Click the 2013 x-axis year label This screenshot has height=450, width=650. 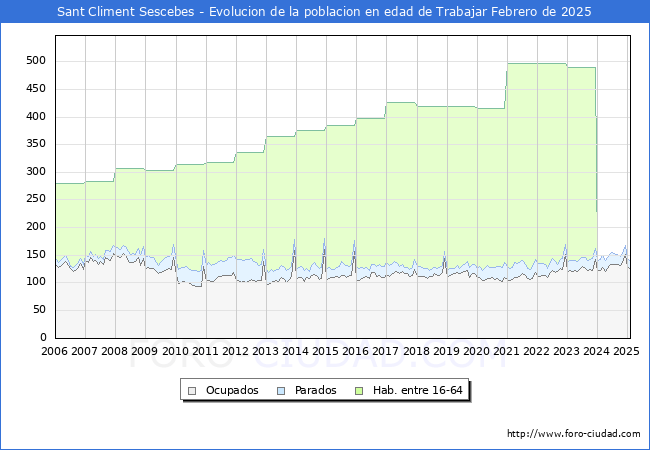point(265,351)
